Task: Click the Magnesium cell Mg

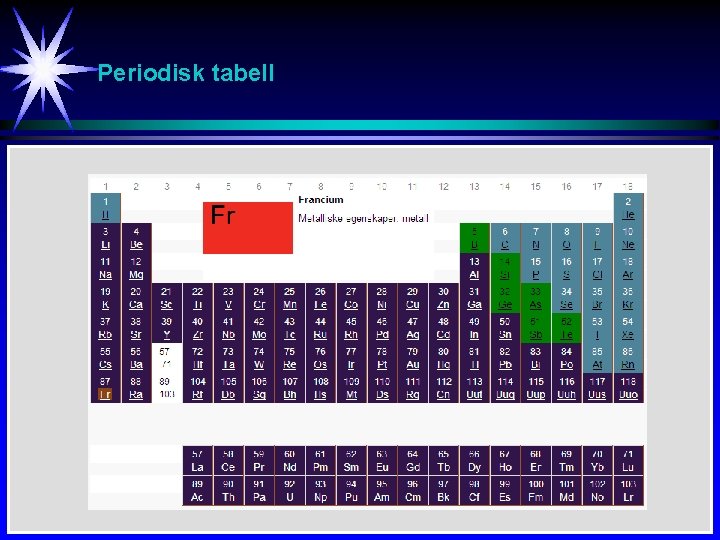Action: [136, 268]
